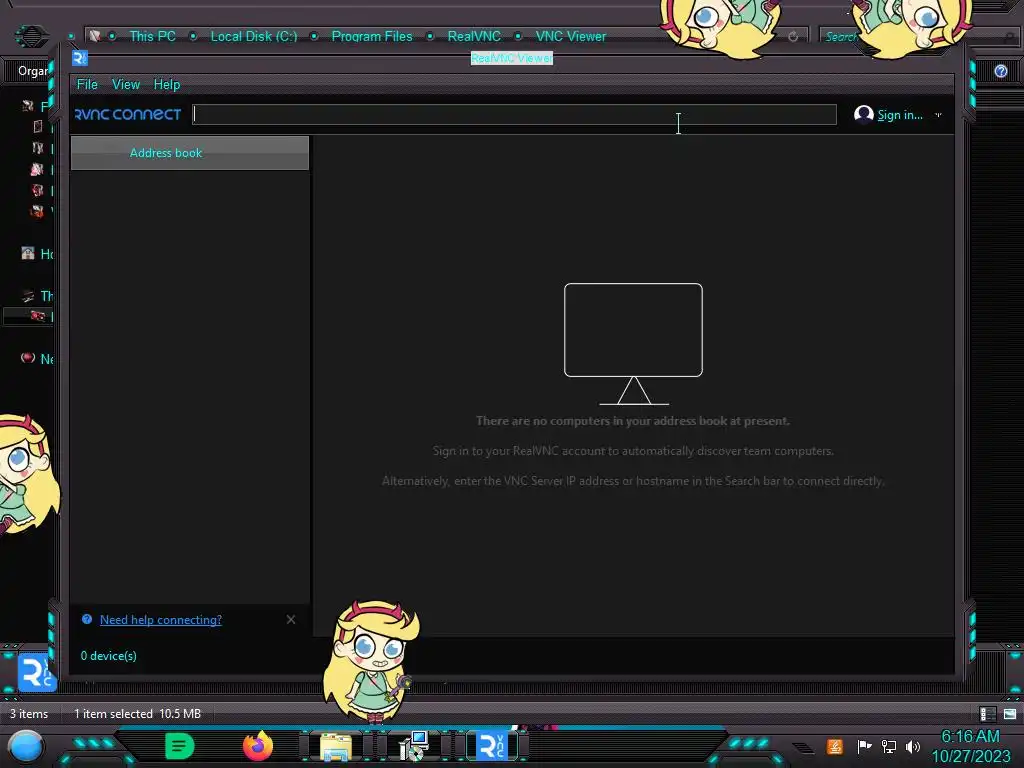Click the Network icon in Explorer sidebar
Image resolution: width=1024 pixels, height=768 pixels.
27,358
